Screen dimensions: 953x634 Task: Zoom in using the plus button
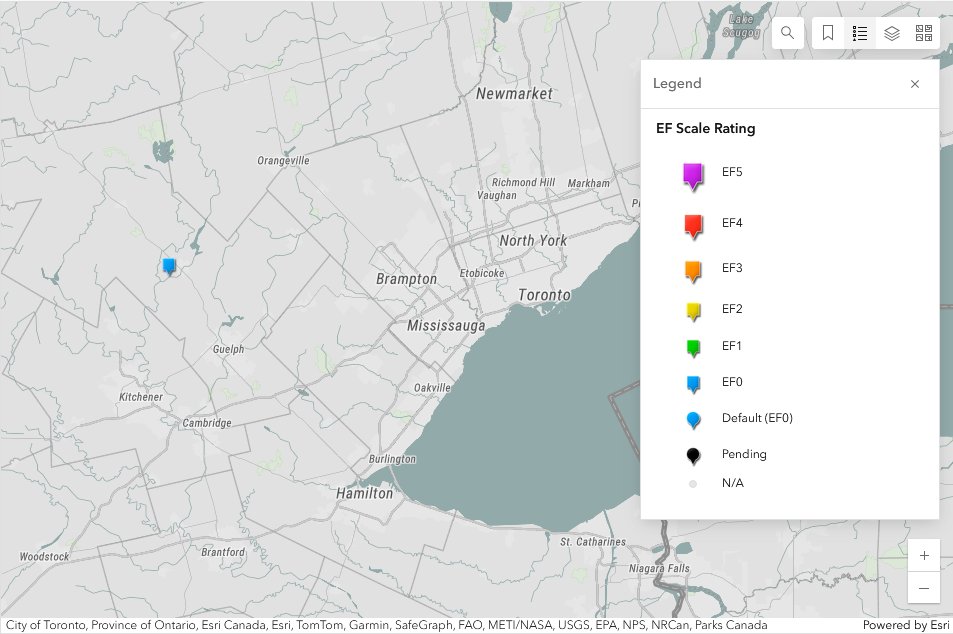click(923, 555)
